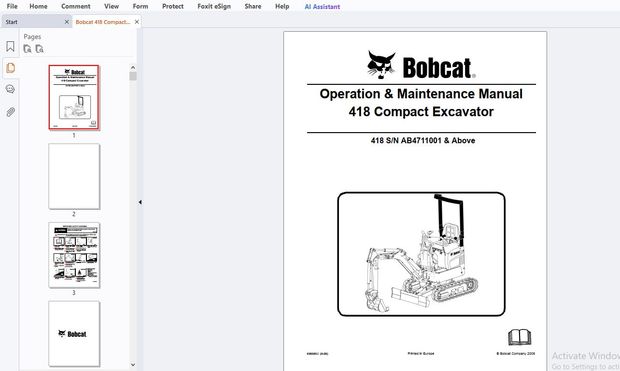Select page 4 Bobcat logo thumbnail
Viewport: 620px width, 371px height.
[x=74, y=333]
